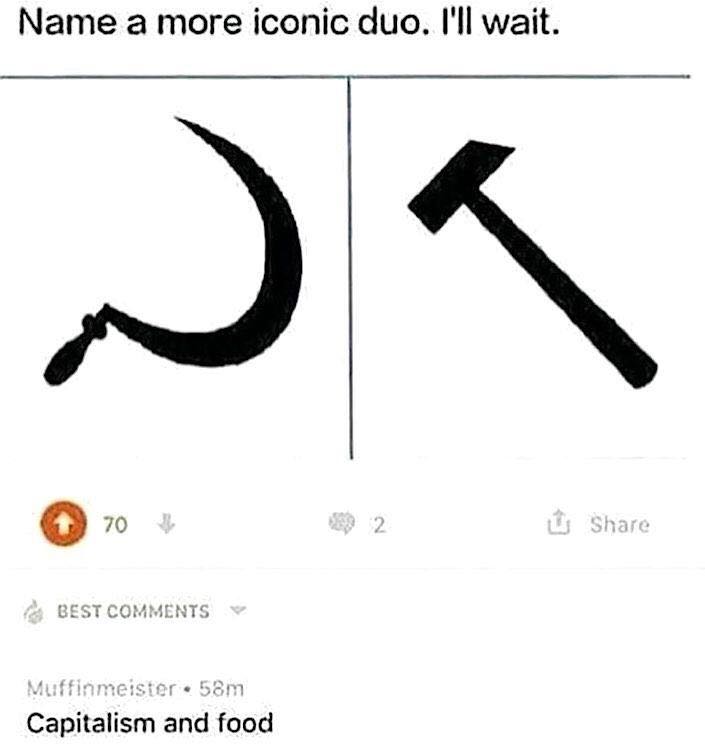705x755 pixels.
Task: Select the comment 'Capitalism and food'
Action: 150,724
